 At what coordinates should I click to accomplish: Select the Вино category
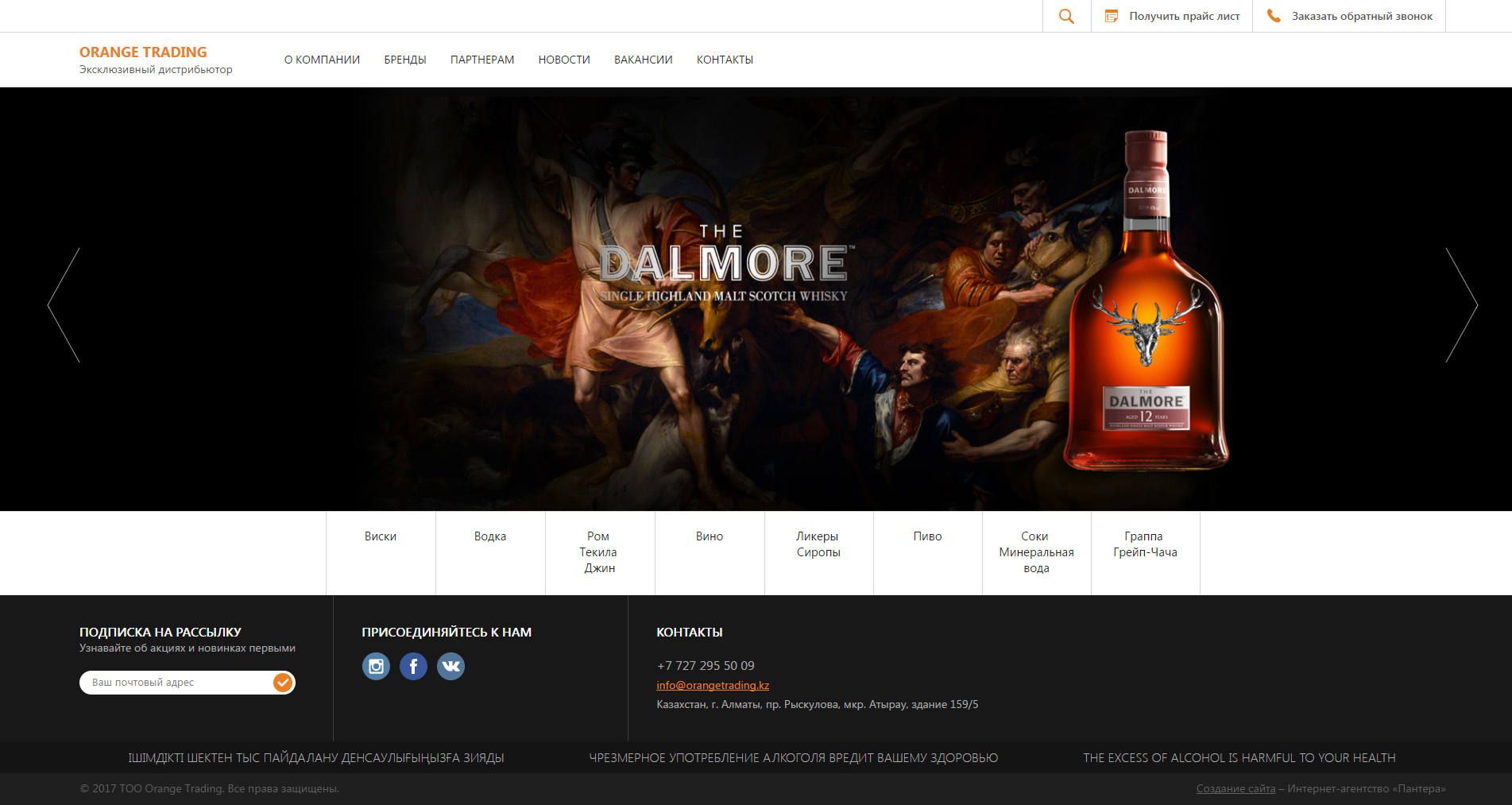[x=710, y=536]
